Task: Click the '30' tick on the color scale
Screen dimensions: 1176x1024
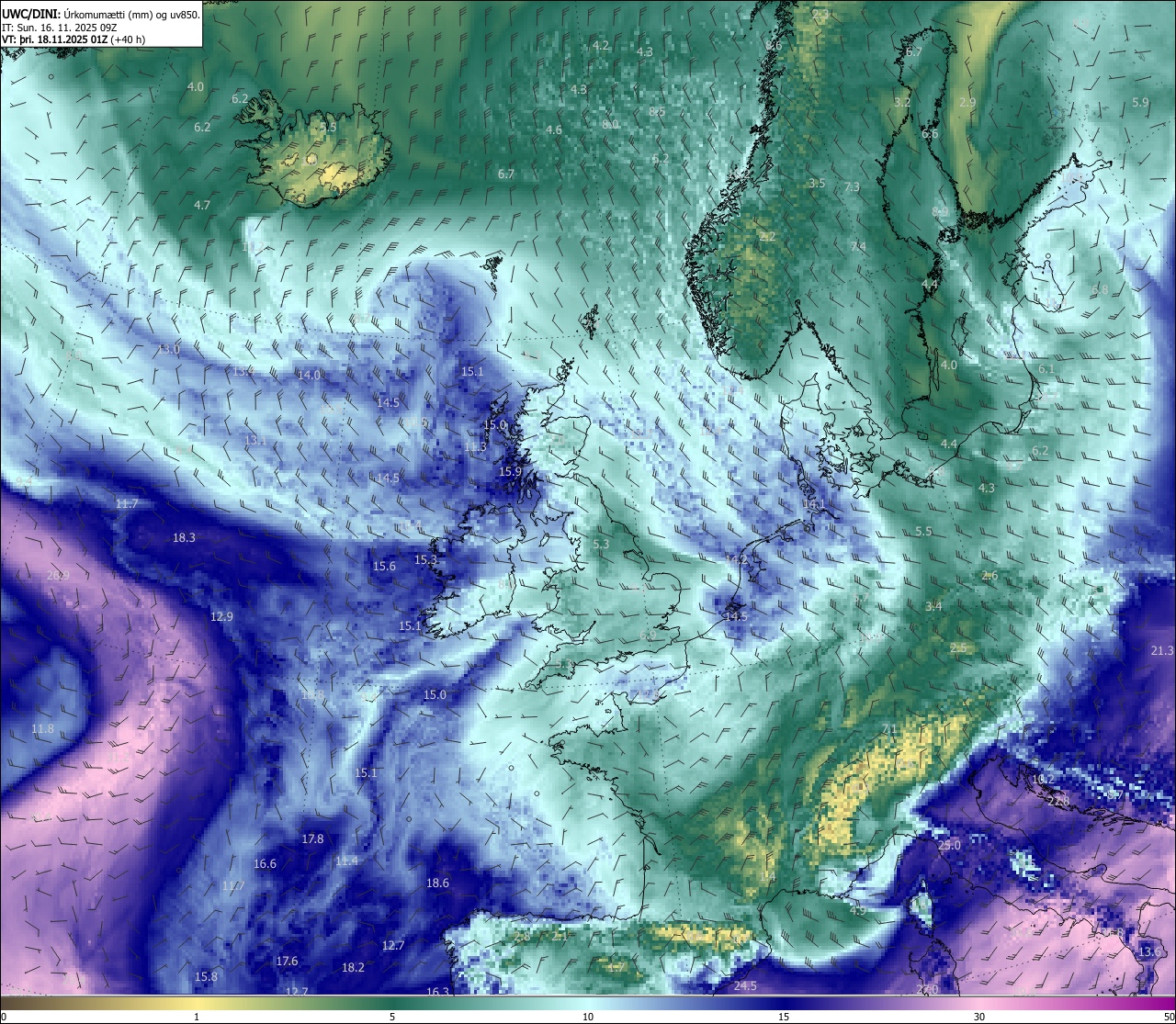Action: tap(979, 1017)
